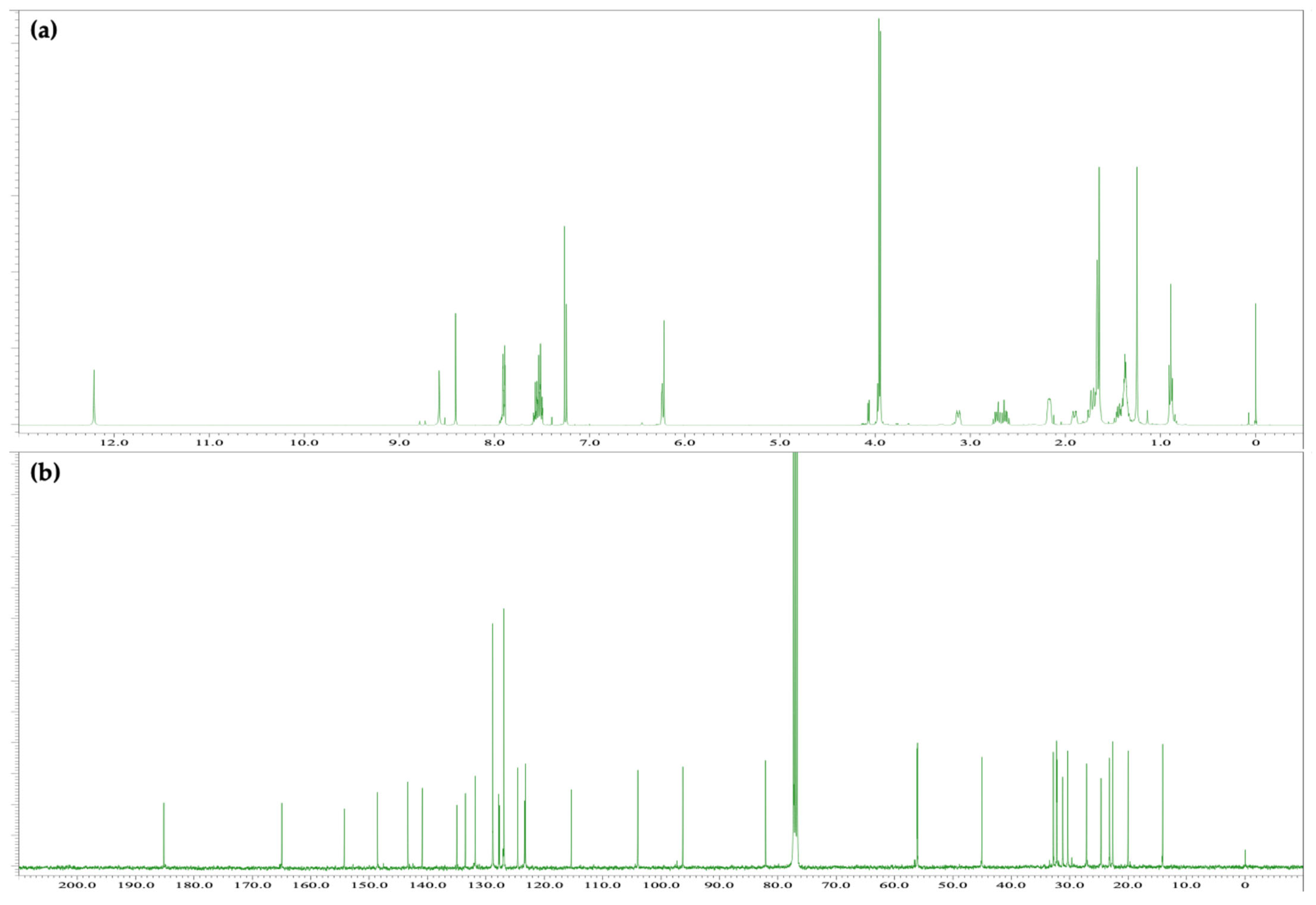1316x905 pixels.
Task: Select the 12.0 axis label in spectrum (a)
Action: point(114,442)
